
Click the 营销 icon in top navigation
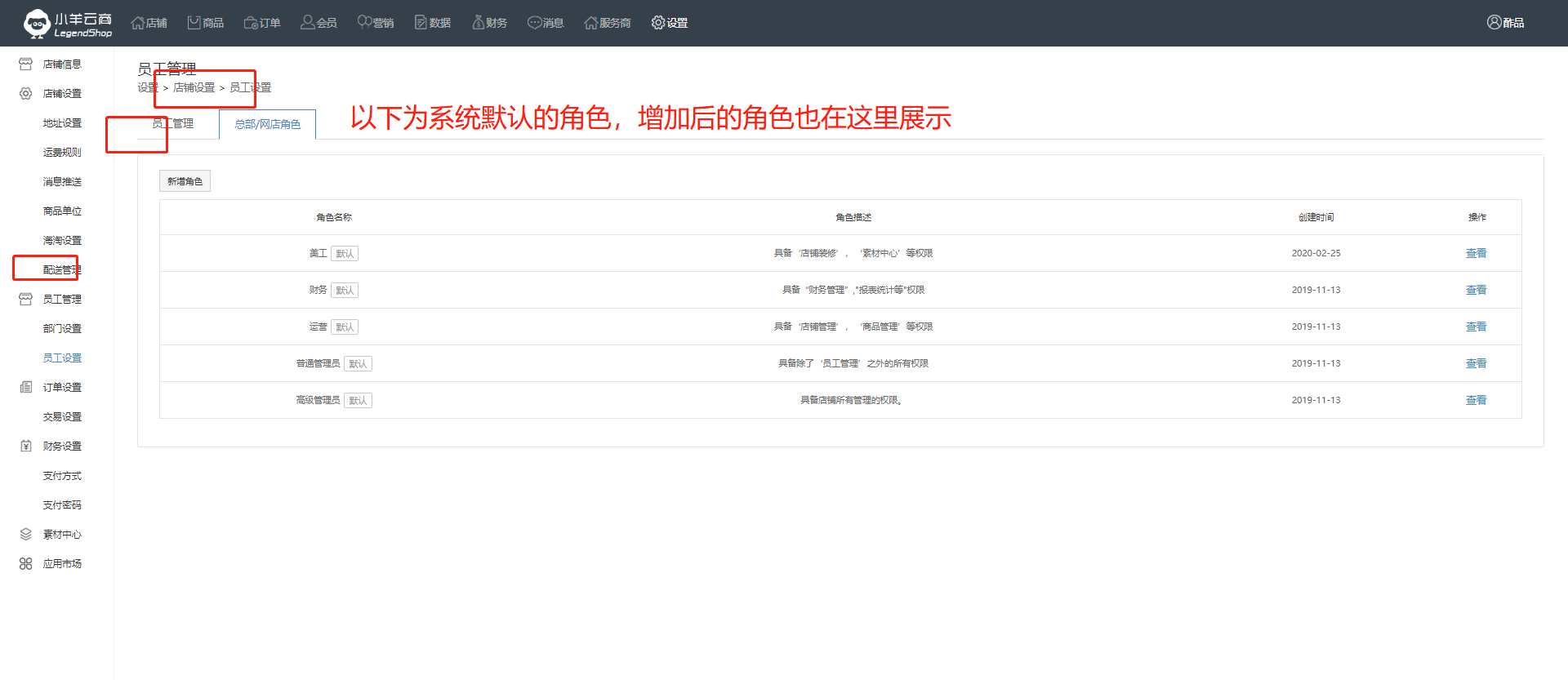(364, 23)
